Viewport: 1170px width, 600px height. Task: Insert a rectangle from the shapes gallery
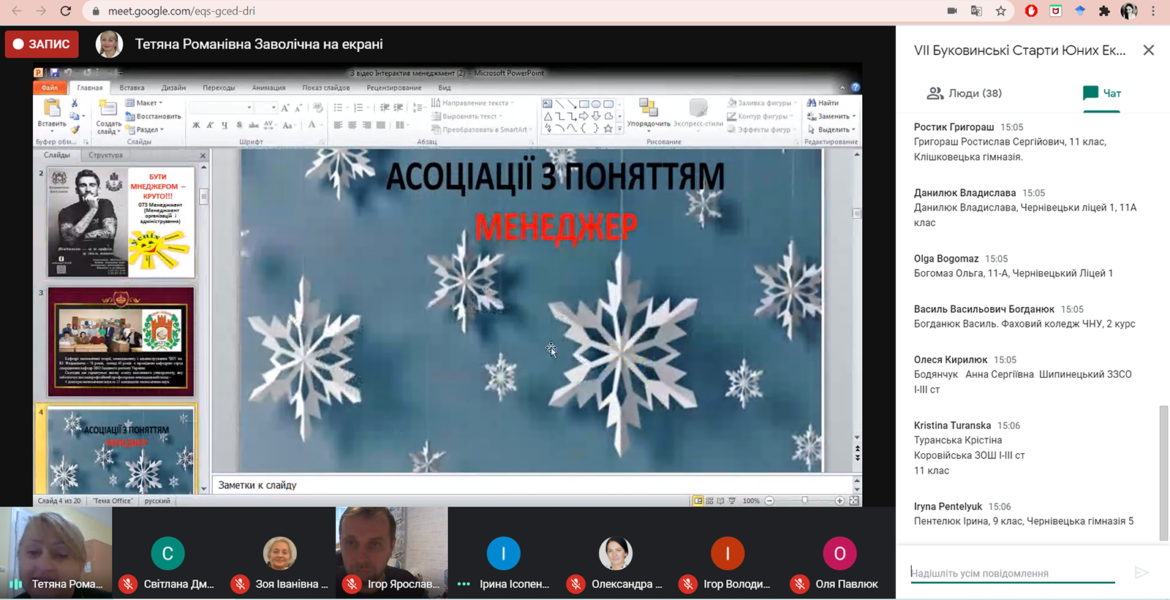tap(584, 104)
